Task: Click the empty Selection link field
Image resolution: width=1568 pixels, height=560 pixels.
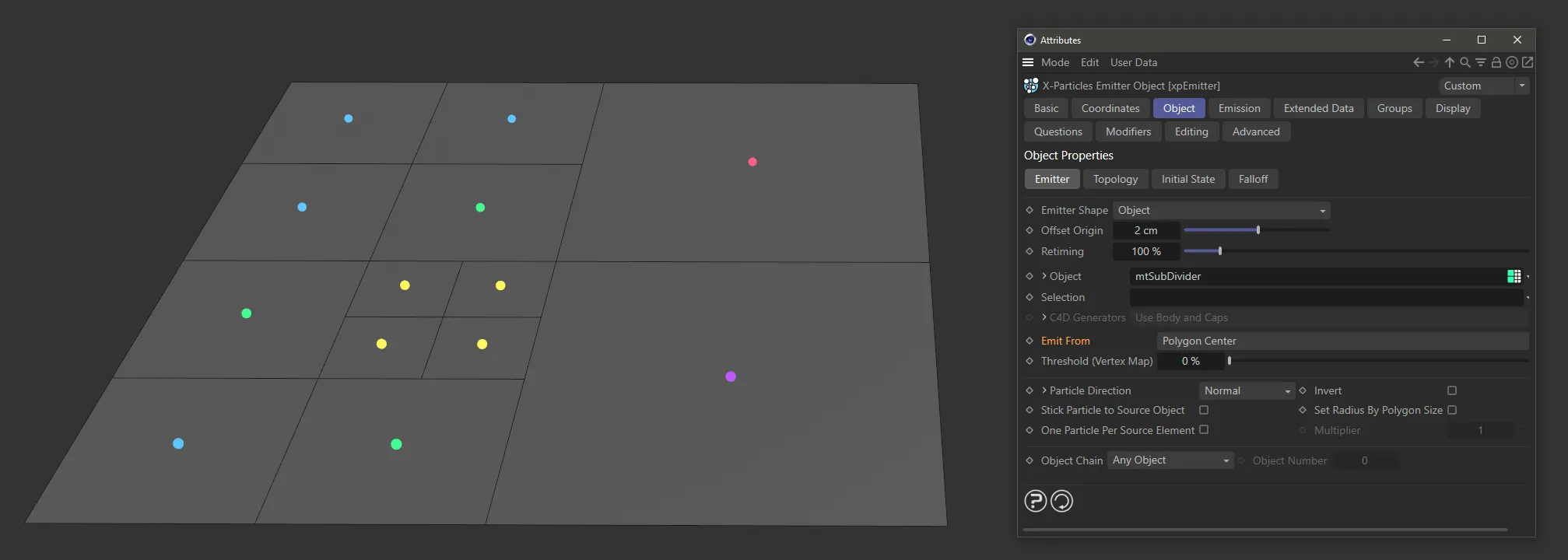Action: click(1326, 297)
